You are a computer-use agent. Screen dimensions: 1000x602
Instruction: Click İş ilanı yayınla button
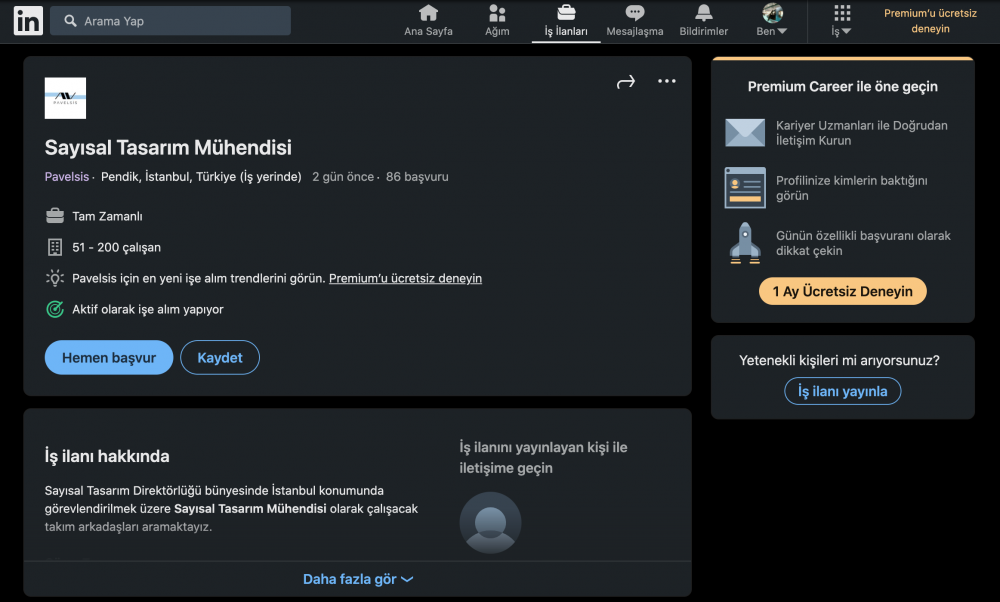coord(842,391)
